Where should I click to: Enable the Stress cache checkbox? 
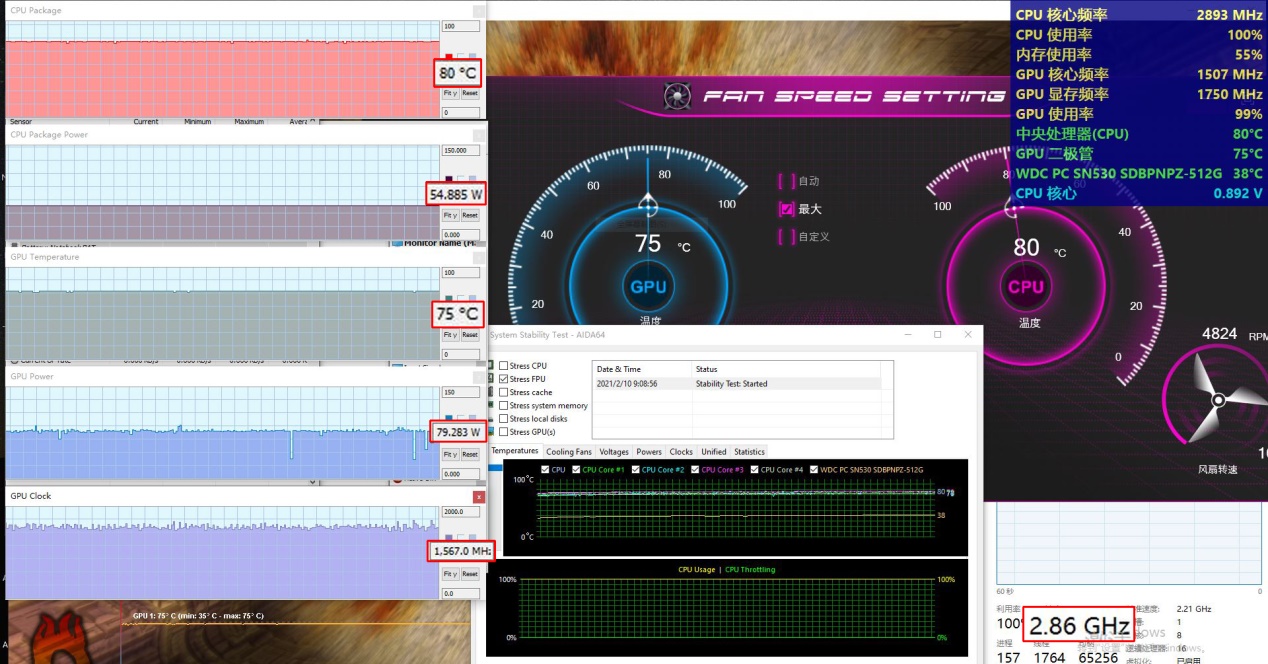[503, 392]
